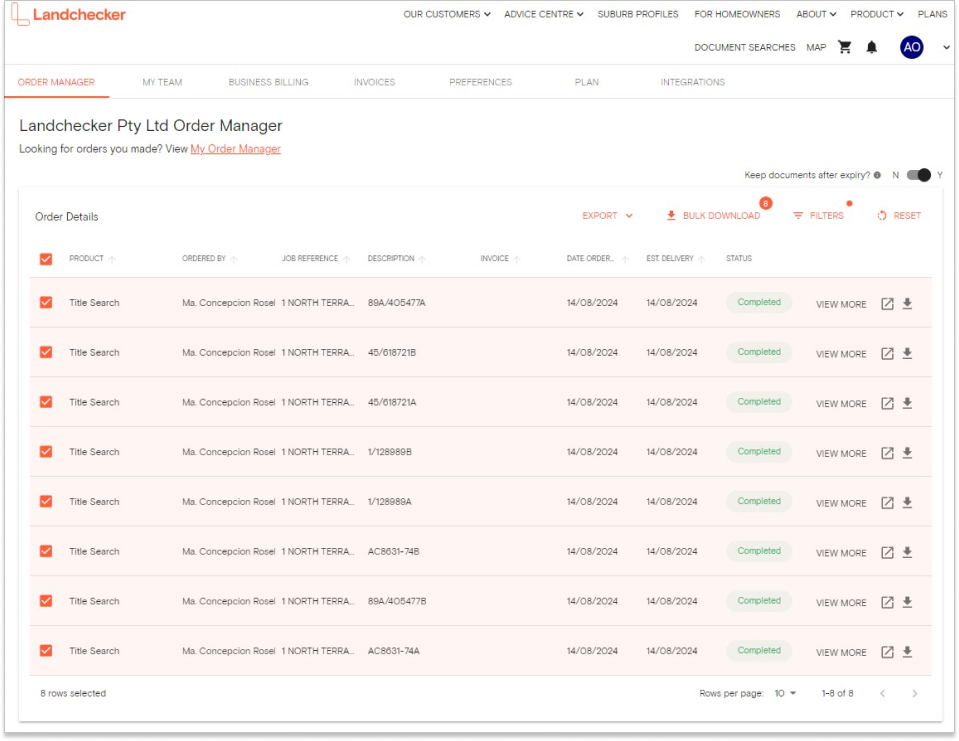The height and width of the screenshot is (741, 959).
Task: Switch to the Invoices tab
Action: pyautogui.click(x=374, y=82)
